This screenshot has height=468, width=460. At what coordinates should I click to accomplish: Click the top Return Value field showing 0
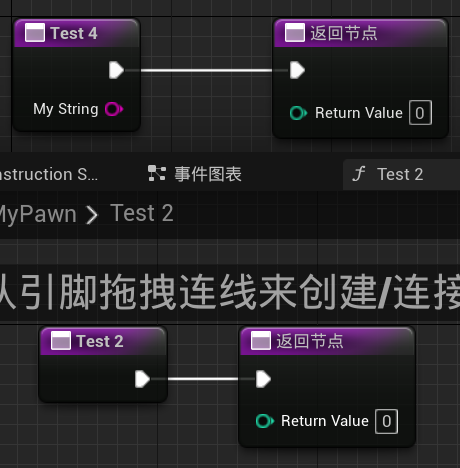coord(420,113)
